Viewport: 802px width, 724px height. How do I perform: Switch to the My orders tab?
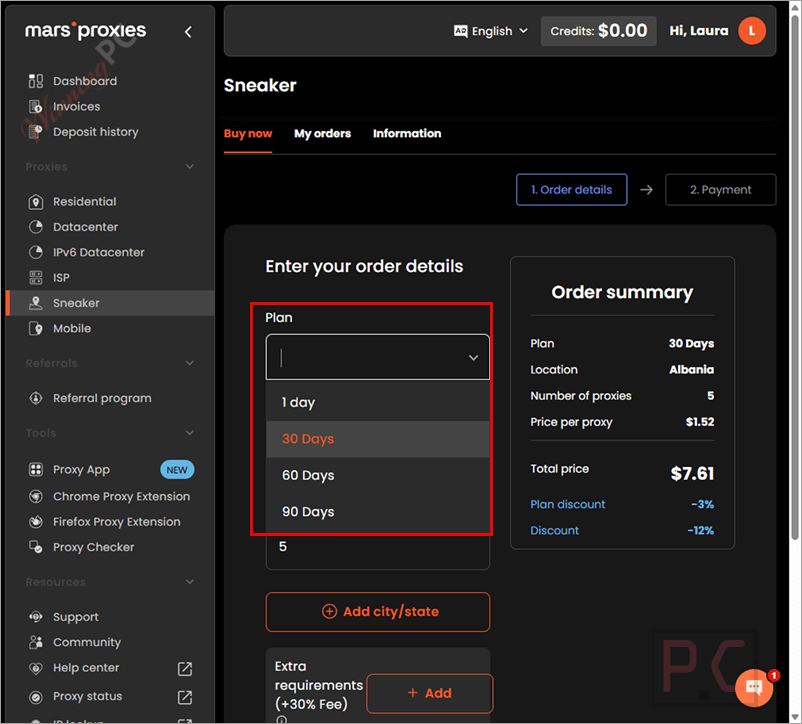tap(322, 133)
